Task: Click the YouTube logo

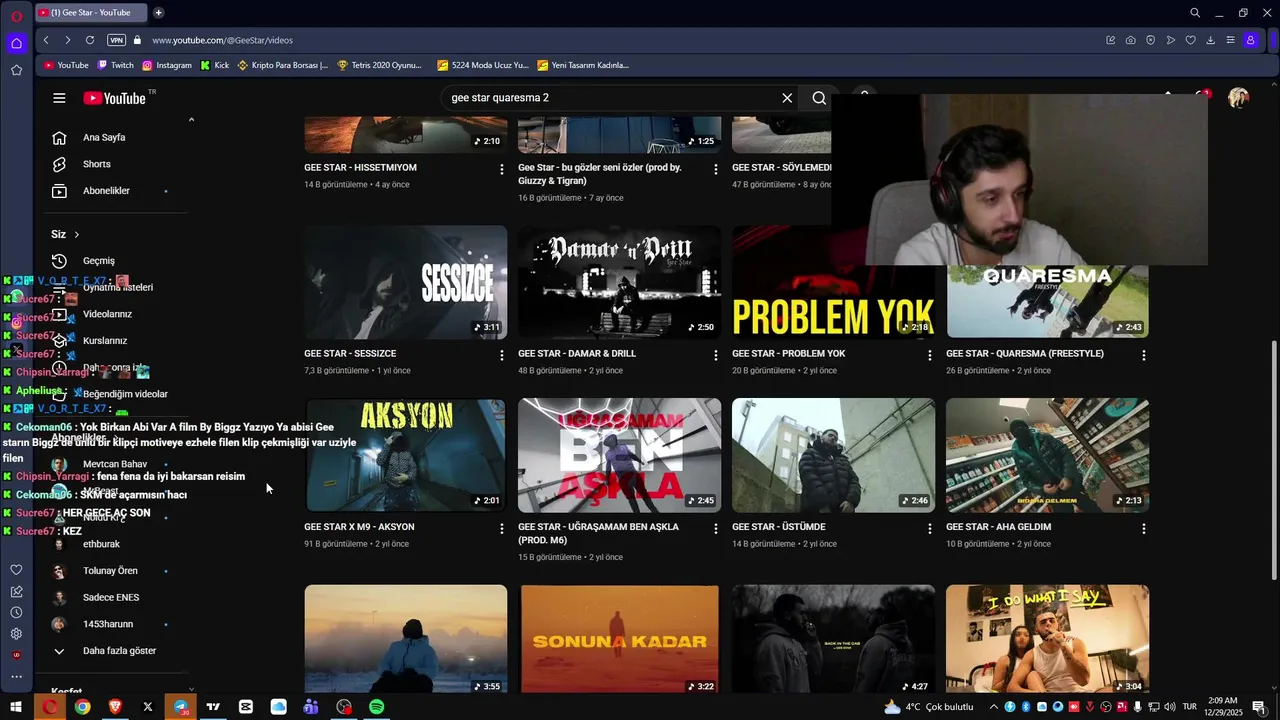Action: 114,98
